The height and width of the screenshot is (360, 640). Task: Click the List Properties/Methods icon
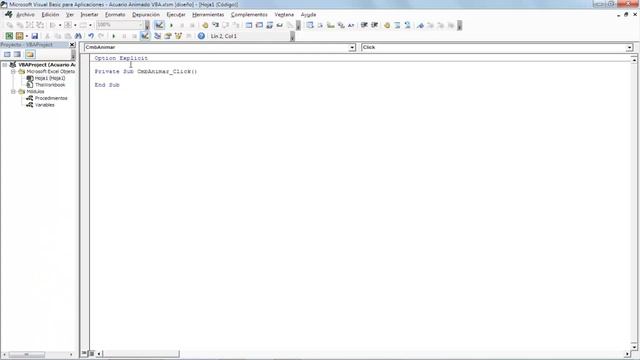tap(310, 25)
